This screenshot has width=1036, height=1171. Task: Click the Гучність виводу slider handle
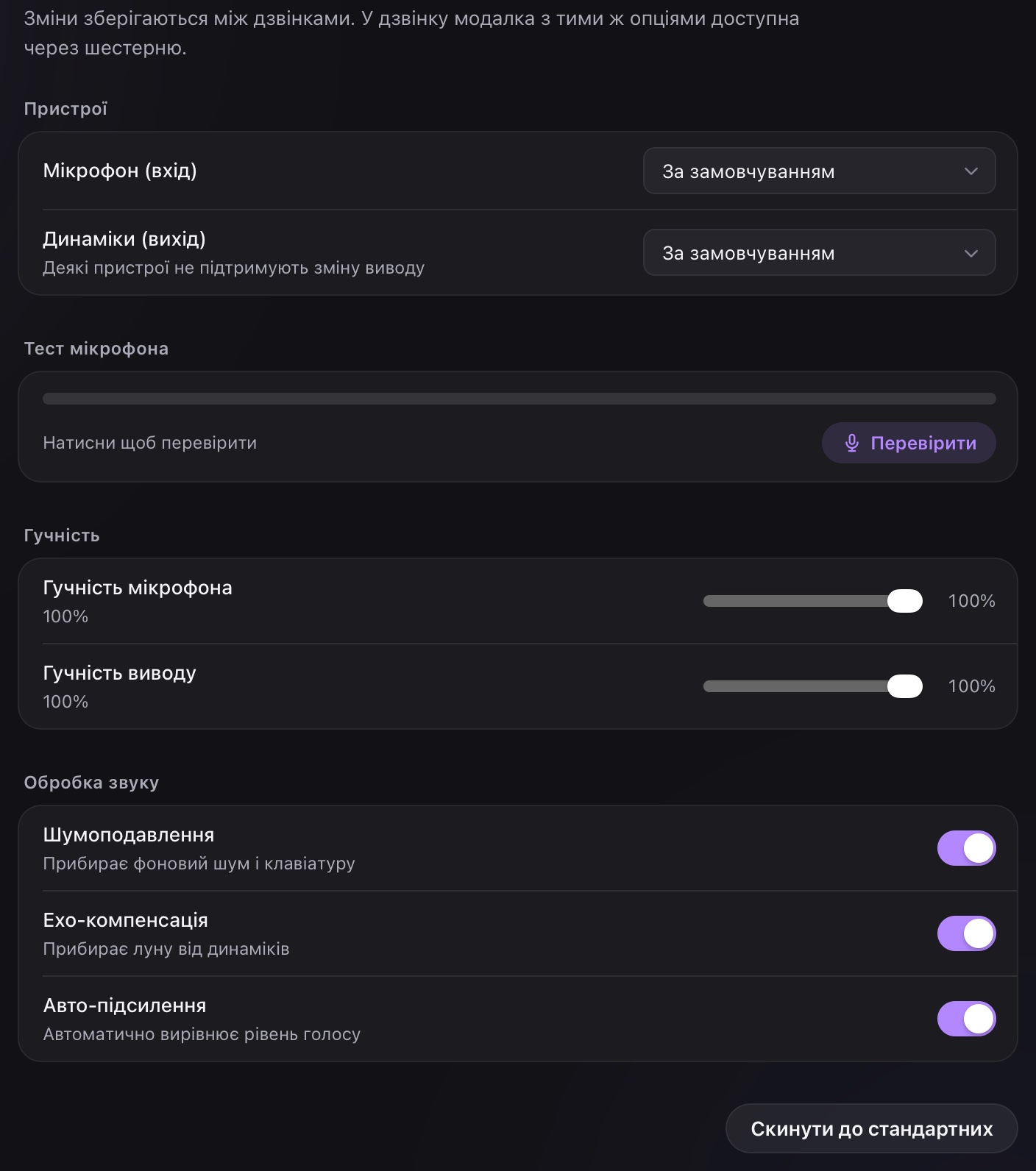coord(905,686)
